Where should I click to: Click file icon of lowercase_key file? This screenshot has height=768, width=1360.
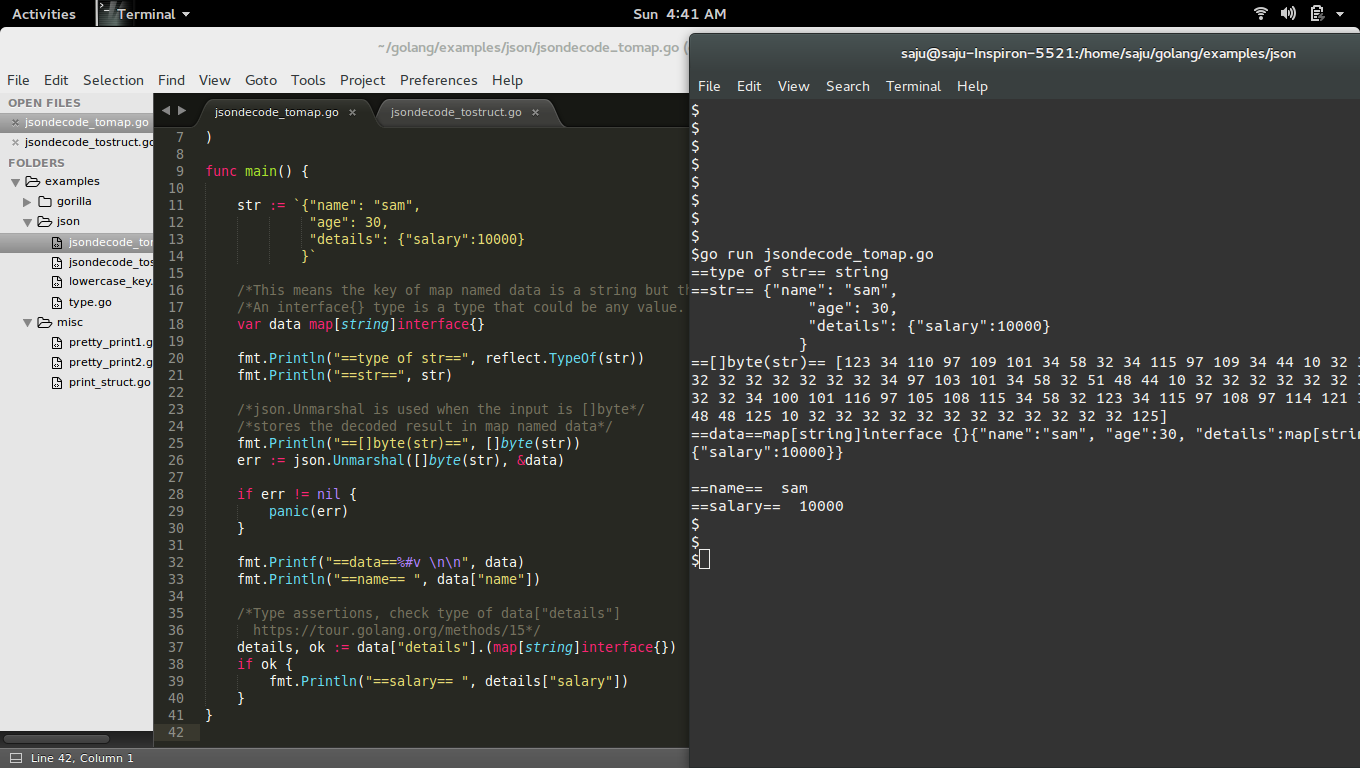(x=58, y=282)
